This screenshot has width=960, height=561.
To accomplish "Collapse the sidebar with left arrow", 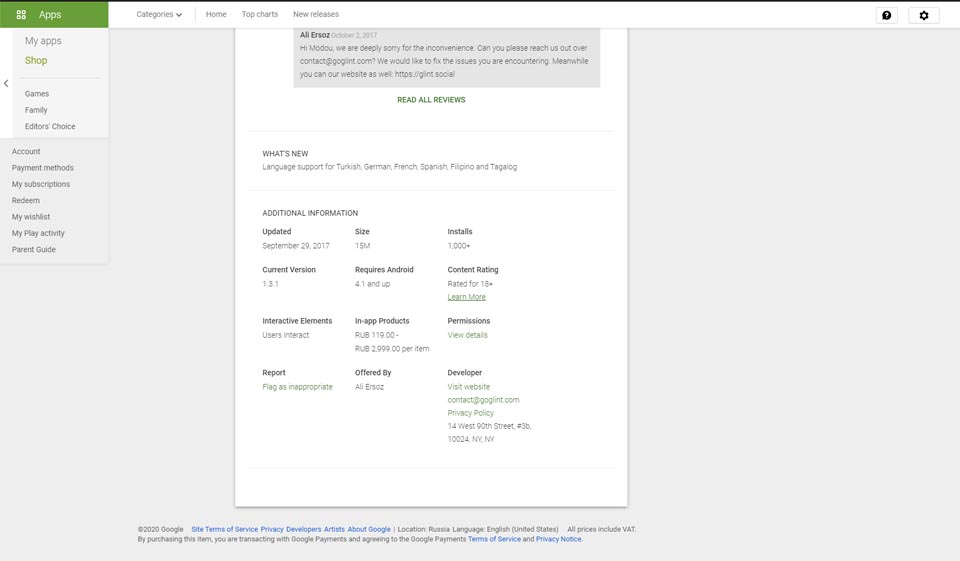I will pos(6,84).
